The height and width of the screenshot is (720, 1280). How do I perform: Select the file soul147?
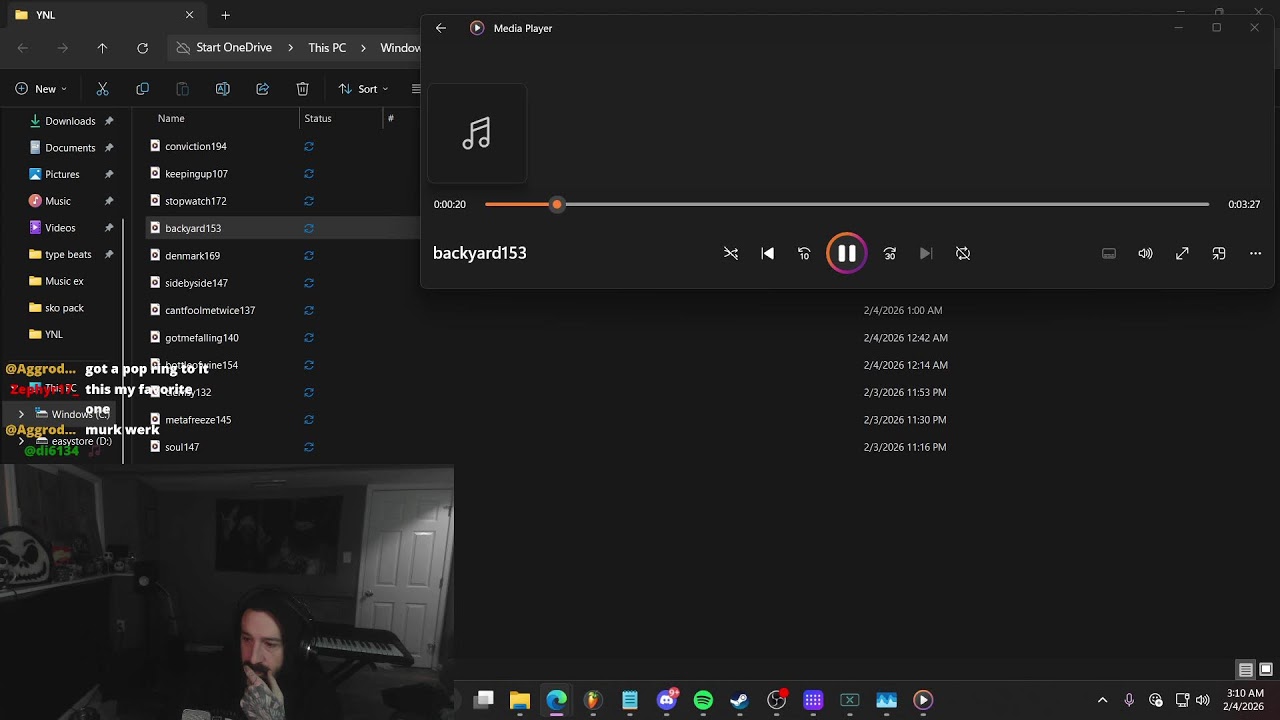182,447
